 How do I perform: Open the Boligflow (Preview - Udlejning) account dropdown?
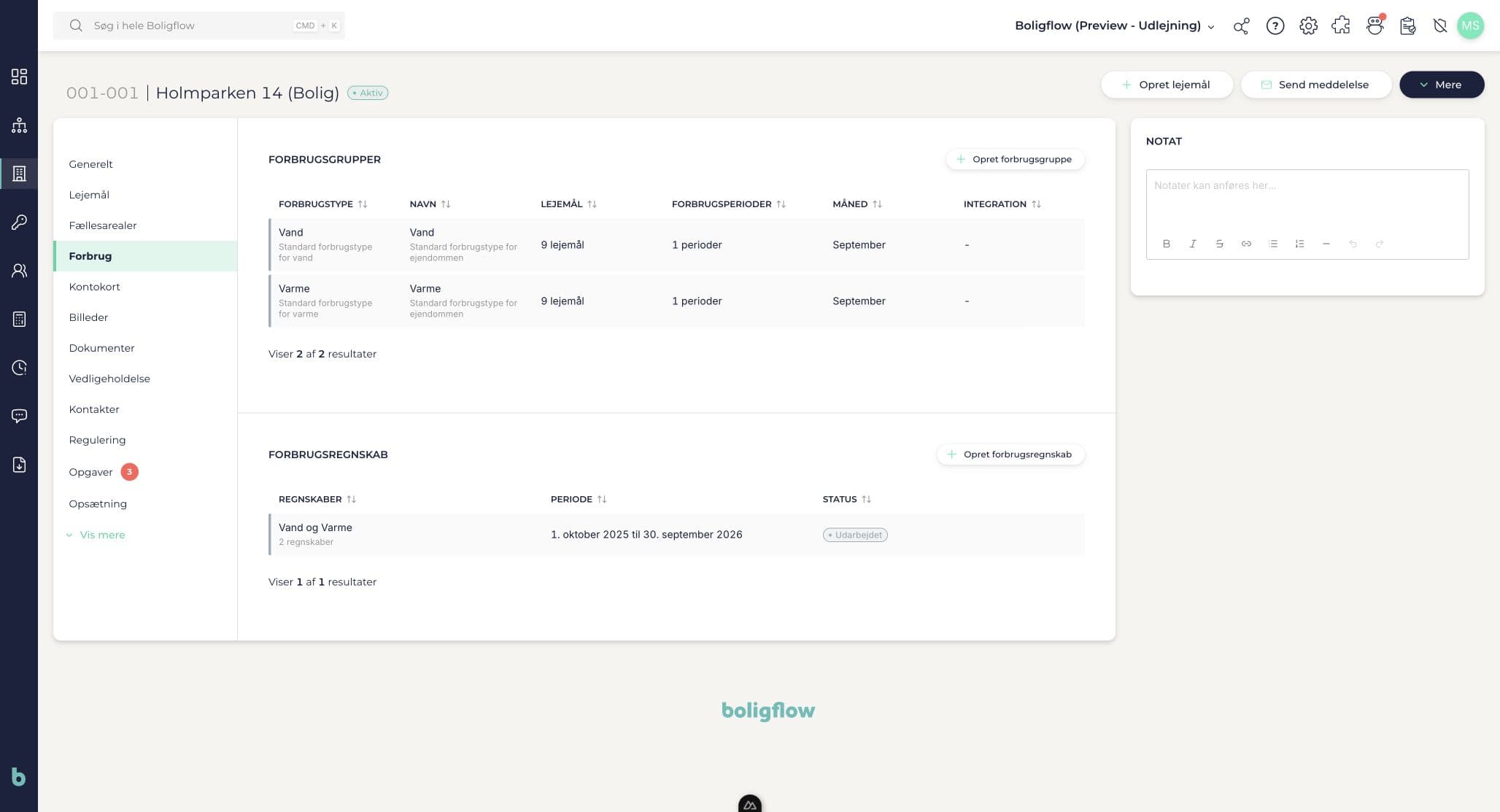[1115, 26]
